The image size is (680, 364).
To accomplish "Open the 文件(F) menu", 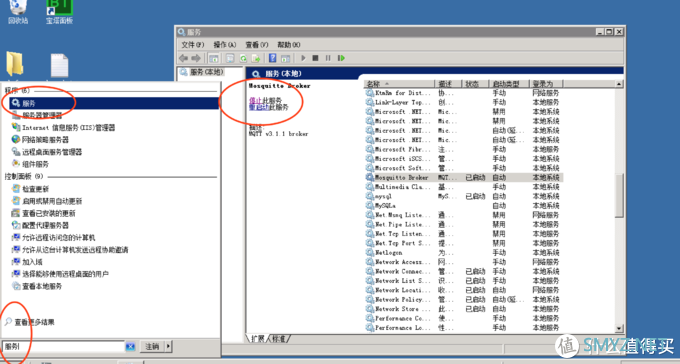I will pyautogui.click(x=193, y=45).
